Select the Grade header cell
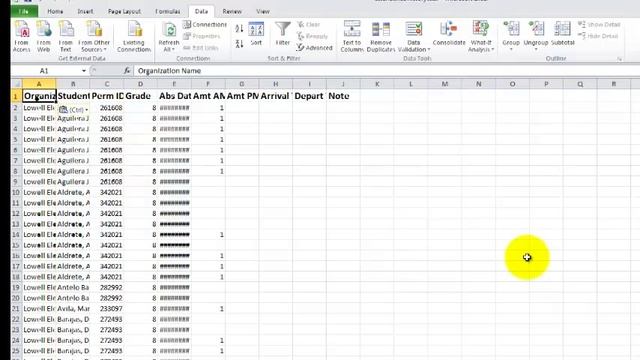The height and width of the screenshot is (360, 640). coord(141,96)
